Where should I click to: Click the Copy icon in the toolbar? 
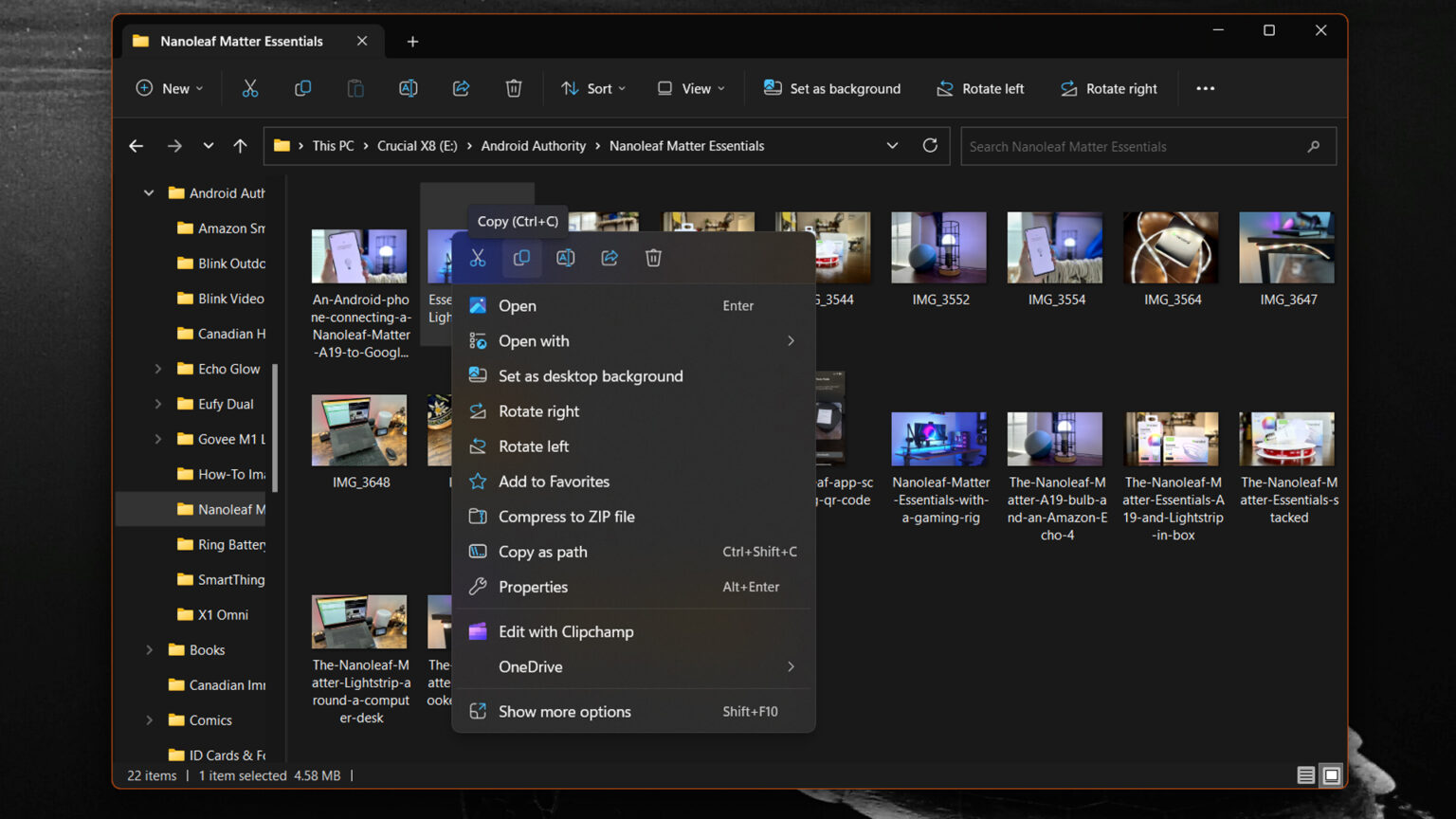[302, 88]
